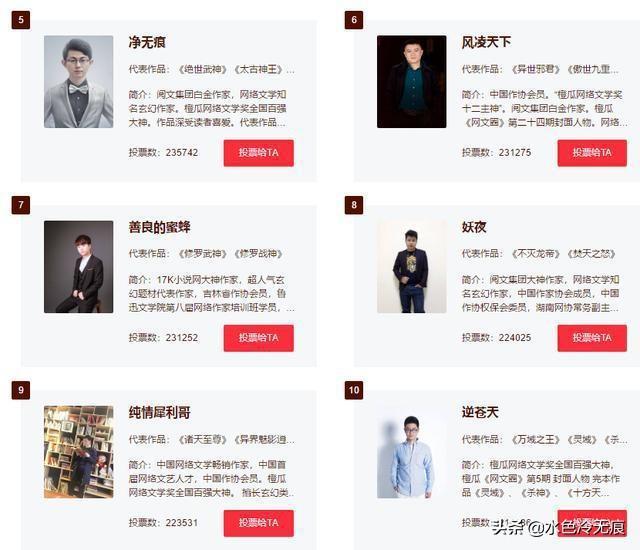View 善良的蜜蜂's portrait thumbnail
Viewport: 640px width, 550px height.
[x=79, y=267]
